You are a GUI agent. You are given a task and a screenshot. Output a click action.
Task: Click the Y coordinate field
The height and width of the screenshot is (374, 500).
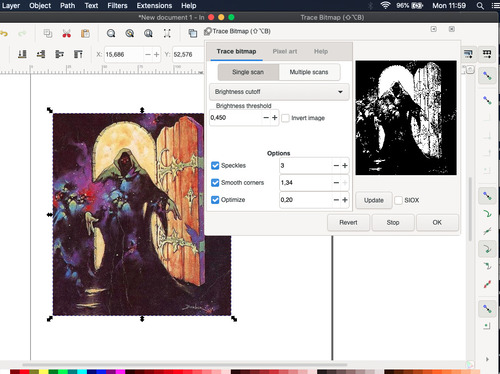[187, 54]
